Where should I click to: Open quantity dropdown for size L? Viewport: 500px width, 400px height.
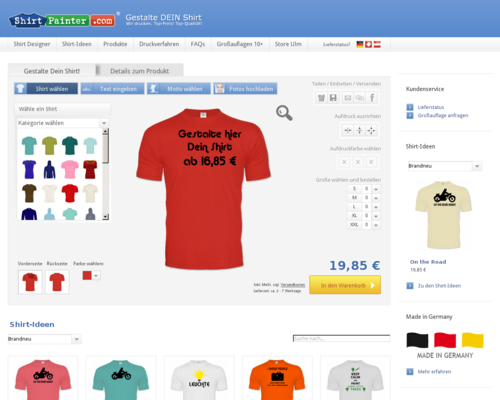(376, 207)
